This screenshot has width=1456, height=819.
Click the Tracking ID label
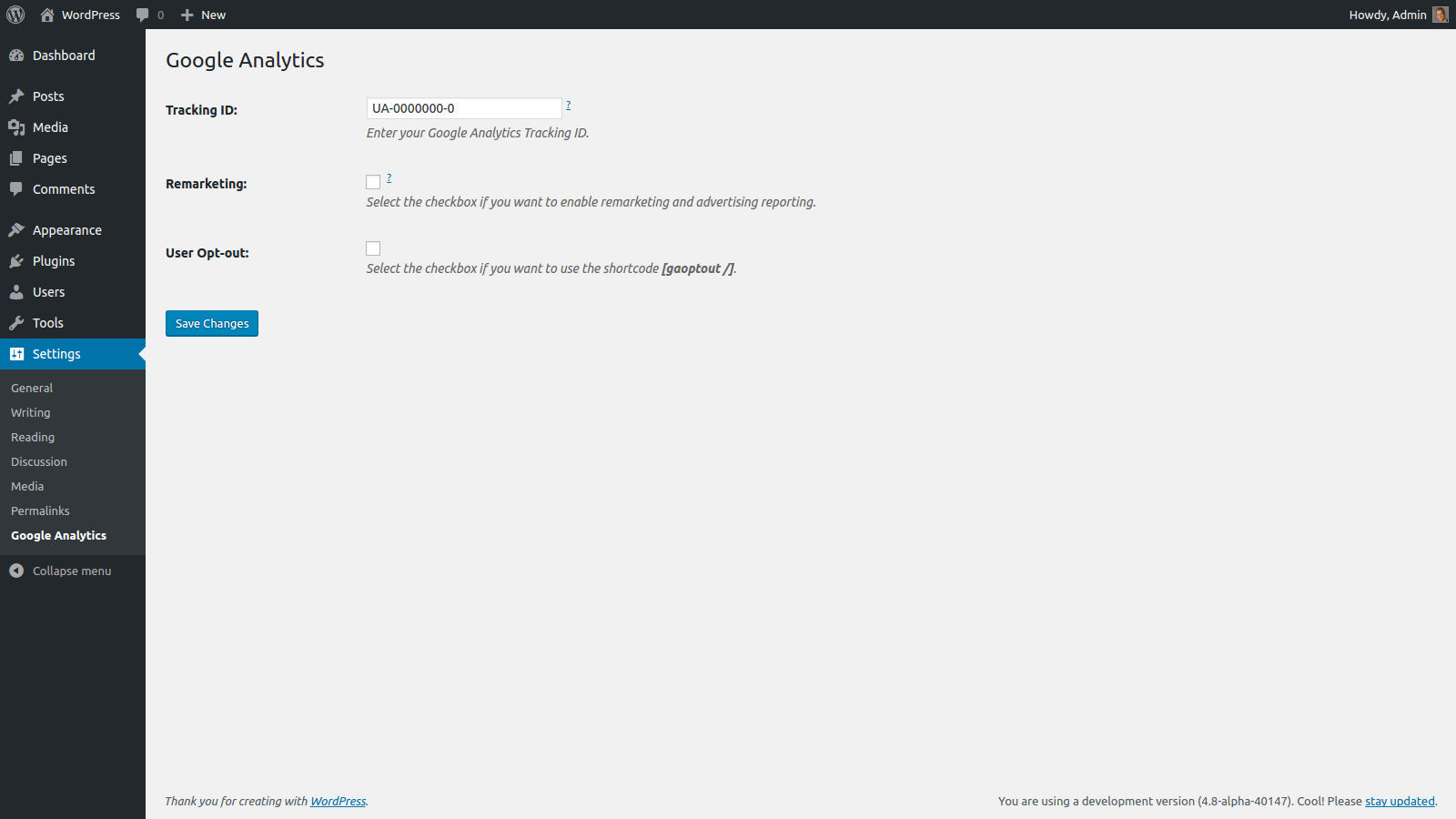click(x=201, y=110)
